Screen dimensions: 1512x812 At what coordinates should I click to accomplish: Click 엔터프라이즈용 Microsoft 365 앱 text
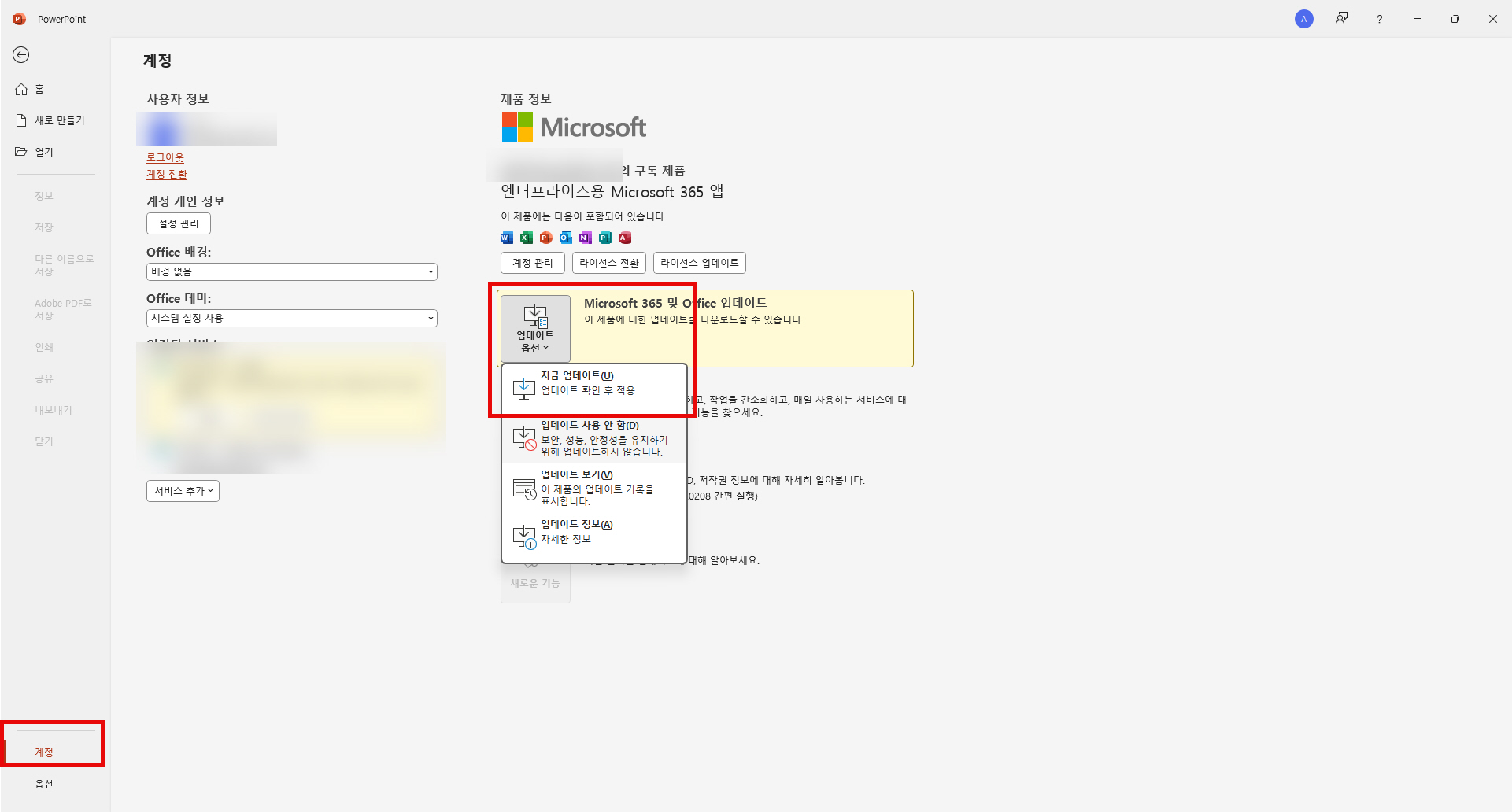612,192
